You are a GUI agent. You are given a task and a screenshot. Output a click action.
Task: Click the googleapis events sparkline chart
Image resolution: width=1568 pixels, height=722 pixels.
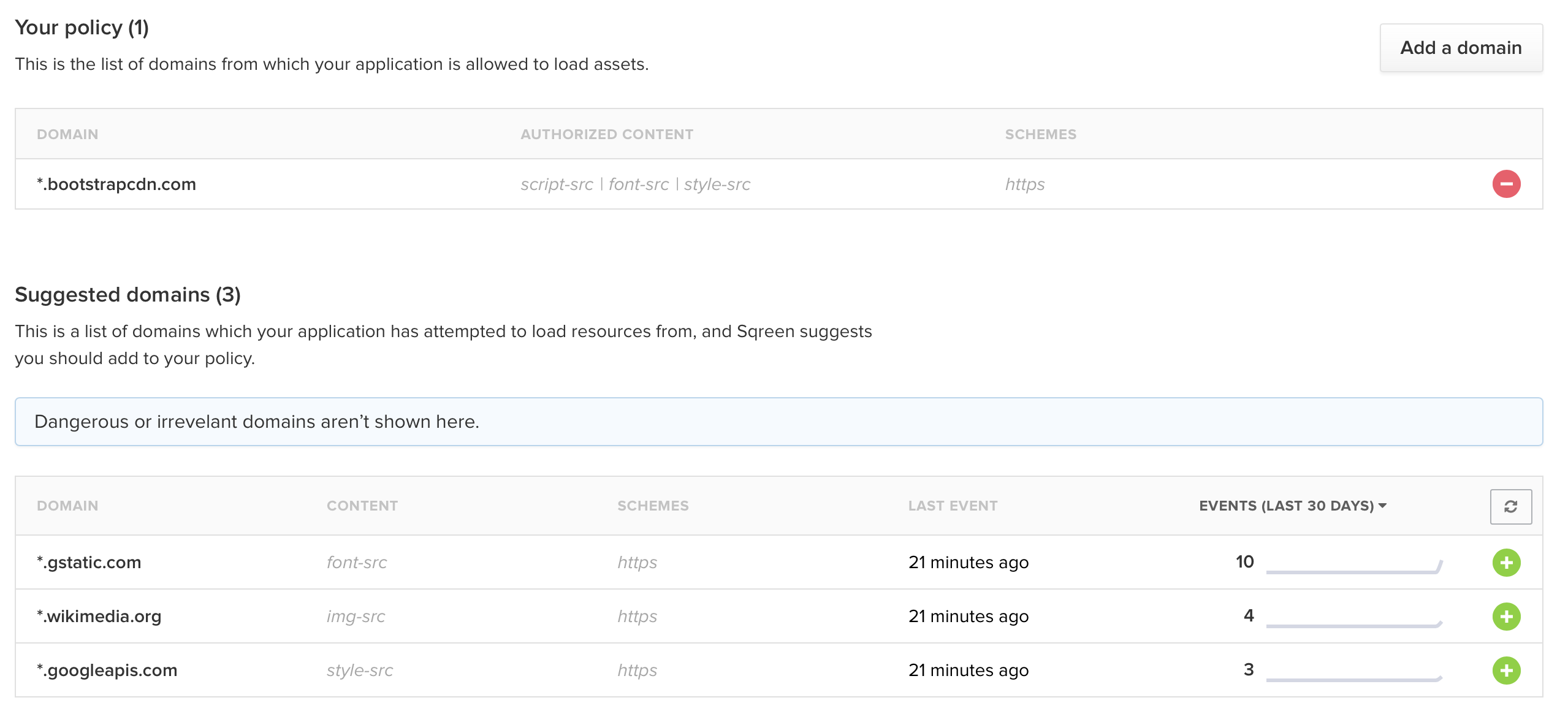point(1353,675)
